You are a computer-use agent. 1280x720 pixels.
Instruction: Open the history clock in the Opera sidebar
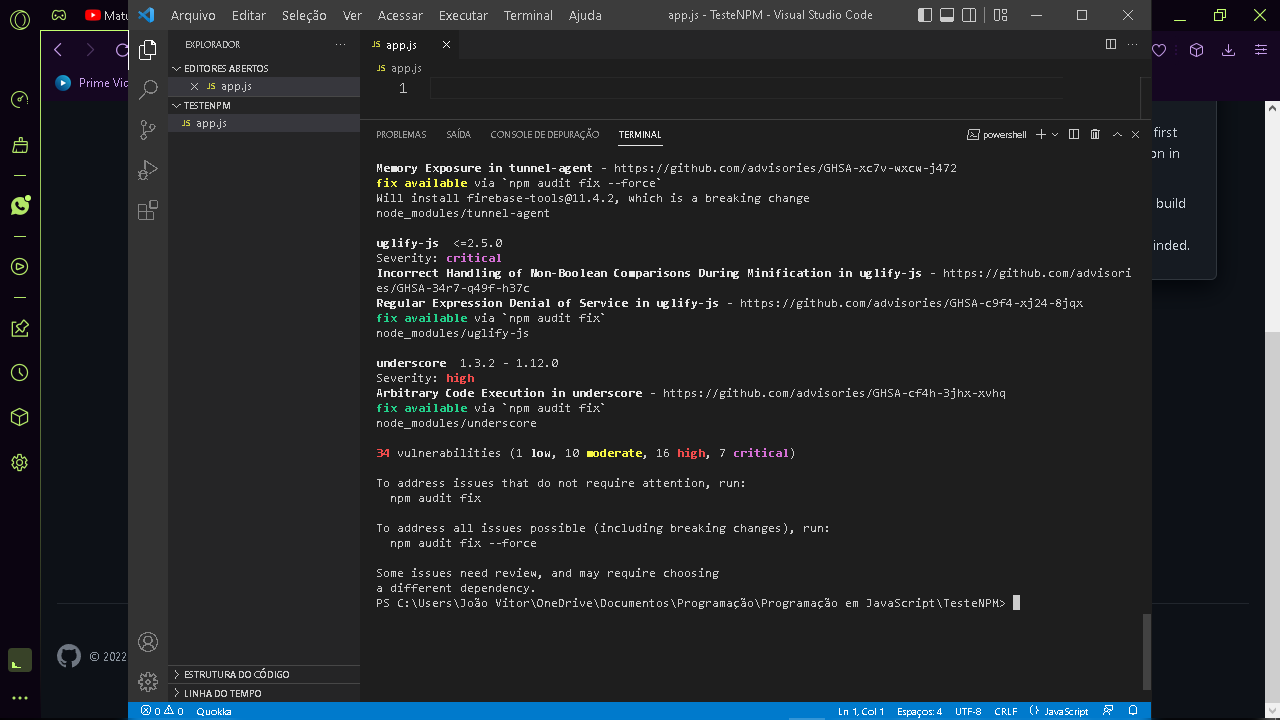click(x=19, y=373)
